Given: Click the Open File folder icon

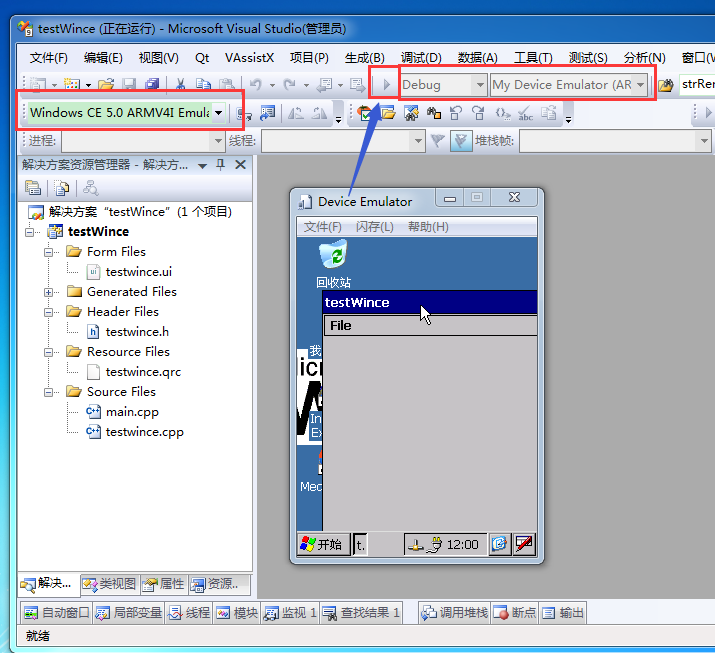Looking at the screenshot, I should click(x=106, y=84).
